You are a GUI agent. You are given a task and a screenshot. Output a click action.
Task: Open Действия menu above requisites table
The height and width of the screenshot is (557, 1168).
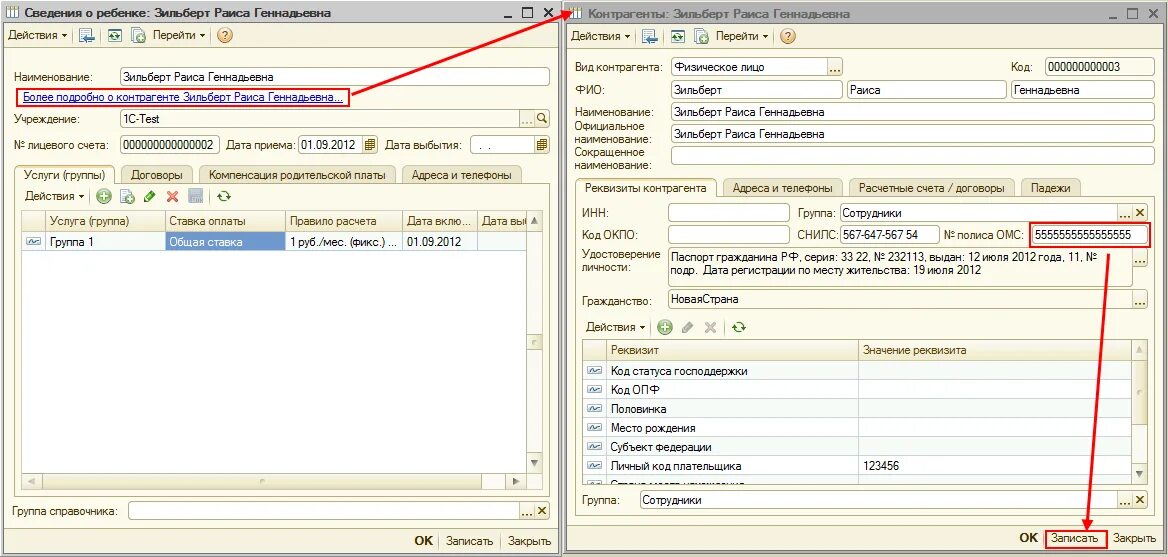click(x=615, y=327)
